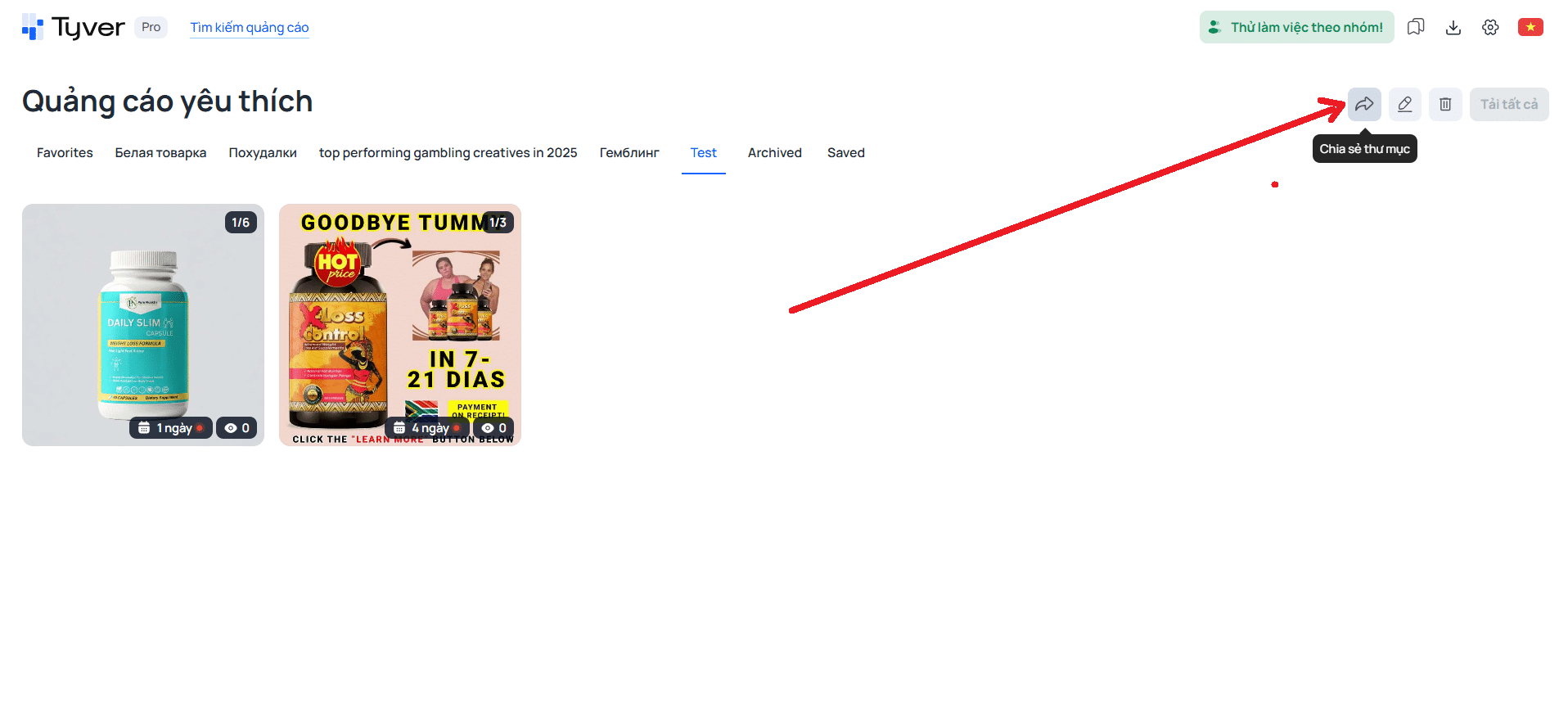The image size is (1568, 722).
Task: Click the 1 ngày duration badge
Action: [171, 428]
